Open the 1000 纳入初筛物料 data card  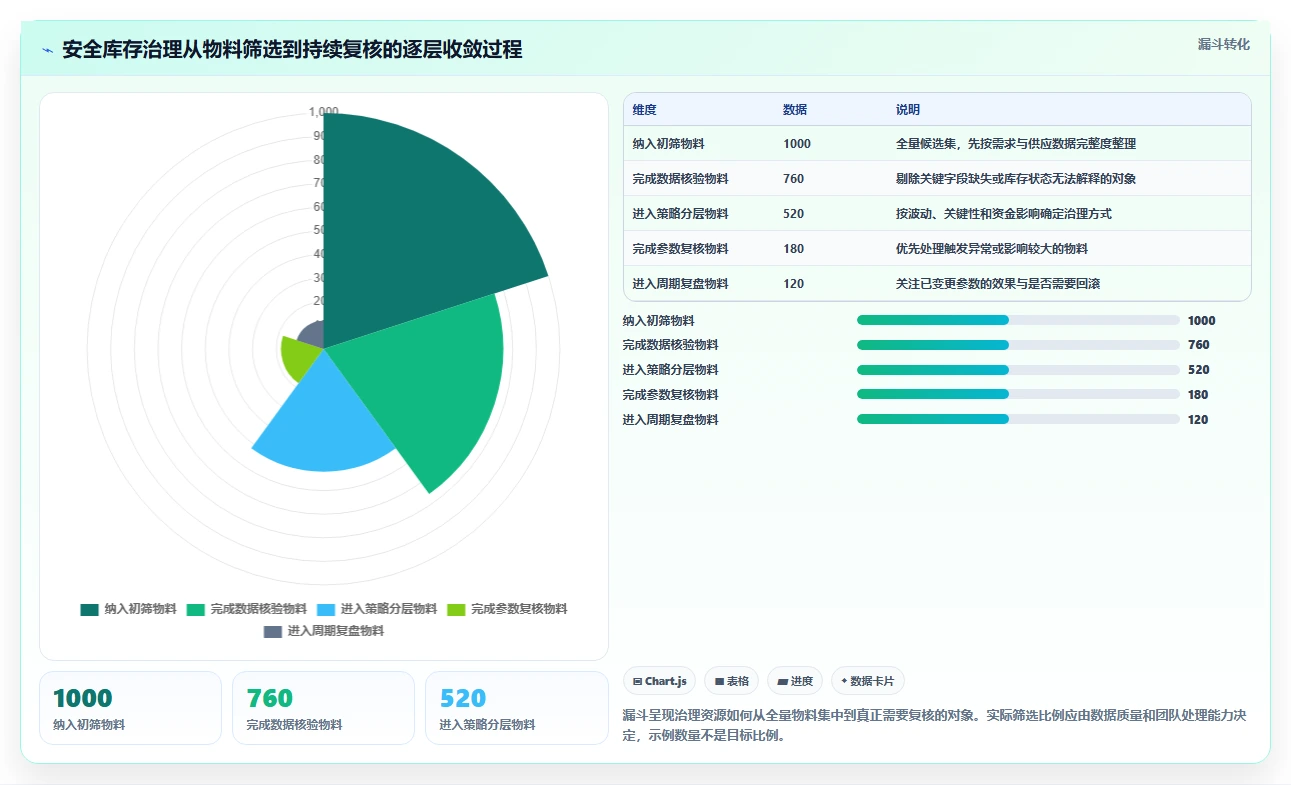130,708
